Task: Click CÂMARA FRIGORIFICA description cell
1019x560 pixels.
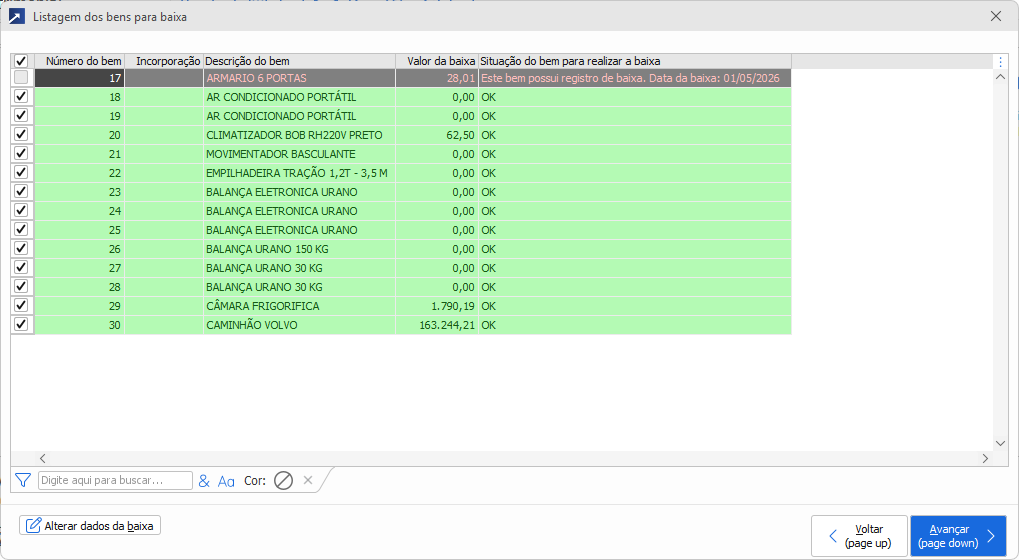Action: pyautogui.click(x=300, y=306)
